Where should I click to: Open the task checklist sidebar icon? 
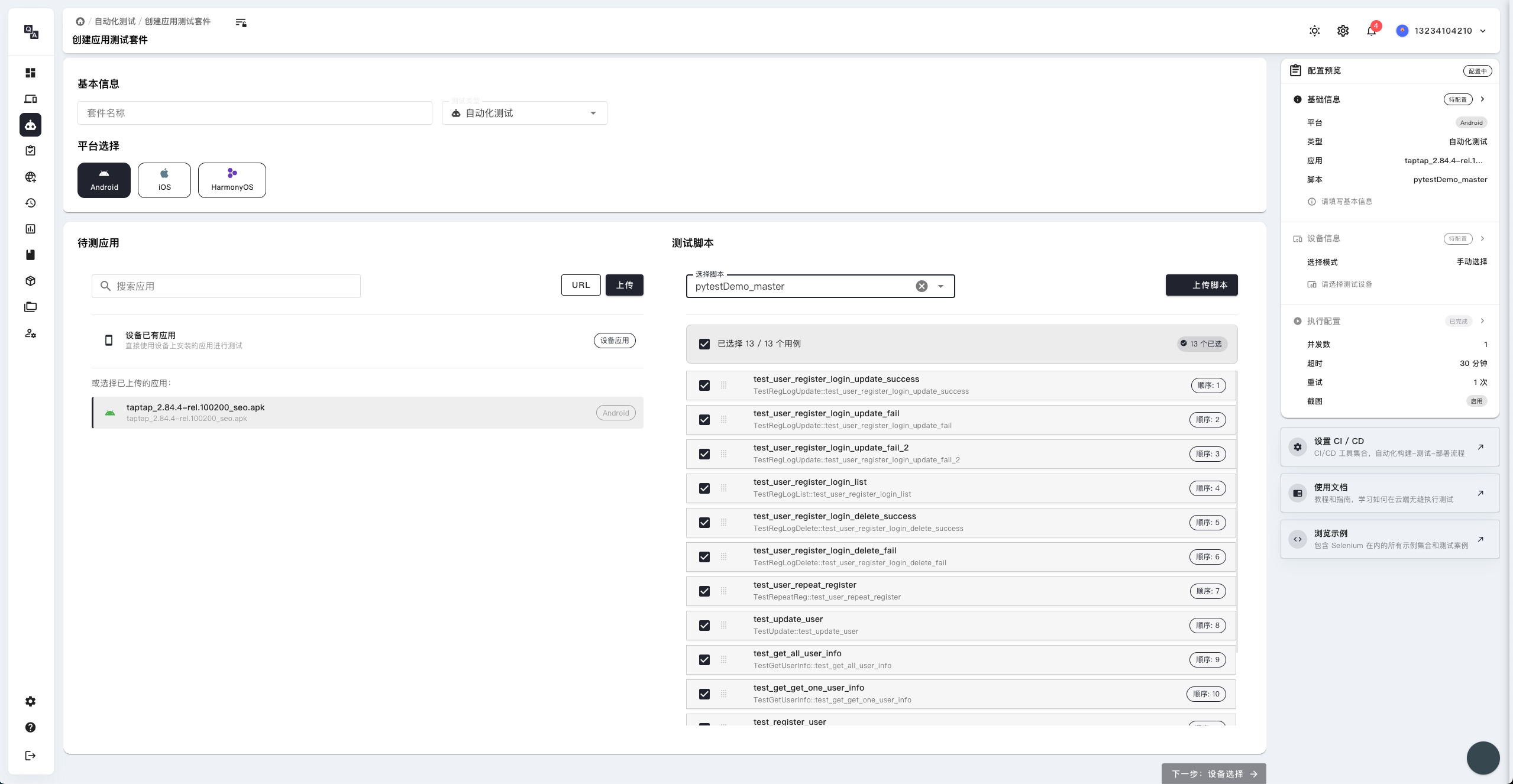pyautogui.click(x=31, y=151)
